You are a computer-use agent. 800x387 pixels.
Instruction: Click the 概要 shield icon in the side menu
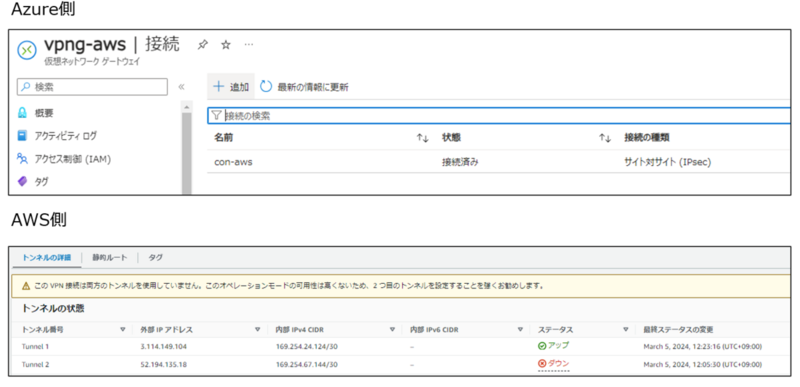(x=22, y=113)
